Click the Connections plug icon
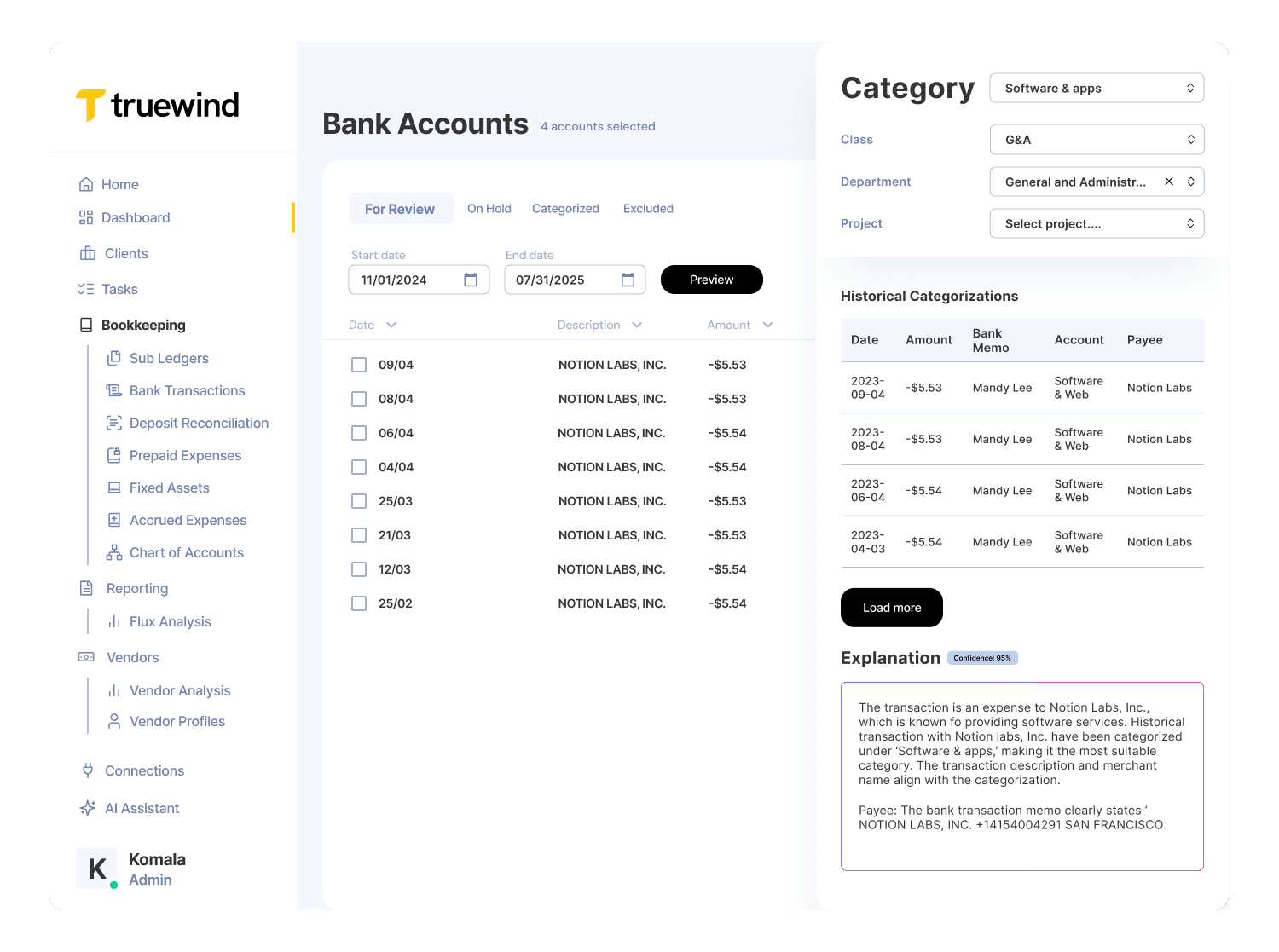This screenshot has height=952, width=1279. tap(87, 770)
